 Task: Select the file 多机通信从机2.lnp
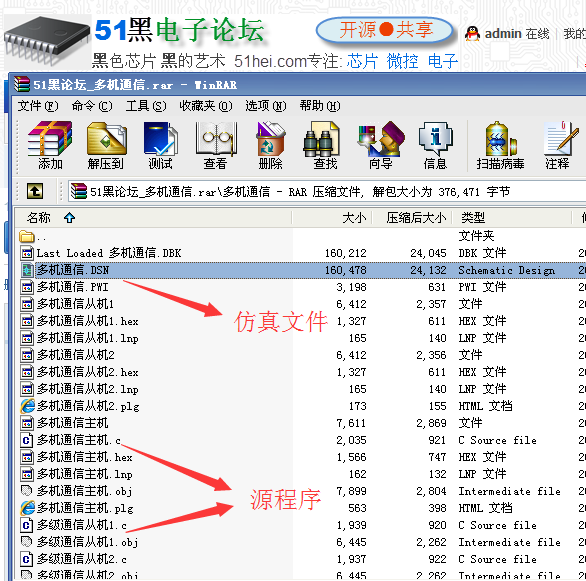87,389
